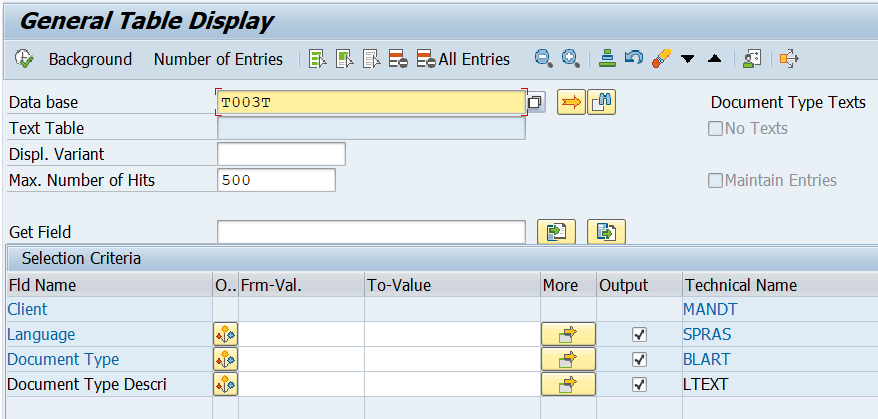
Task: Click the green stacked layers icon
Action: (607, 58)
